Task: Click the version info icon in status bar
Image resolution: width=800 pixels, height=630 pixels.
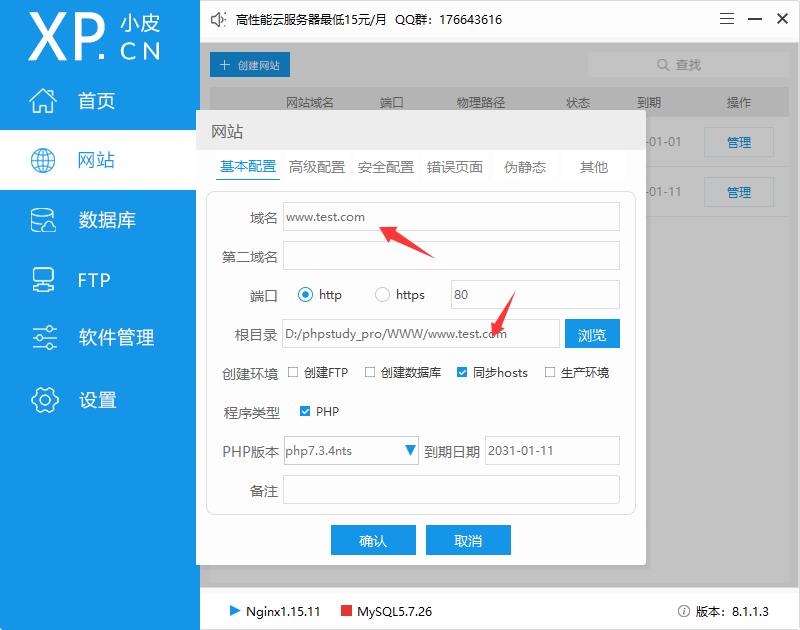Action: point(683,611)
